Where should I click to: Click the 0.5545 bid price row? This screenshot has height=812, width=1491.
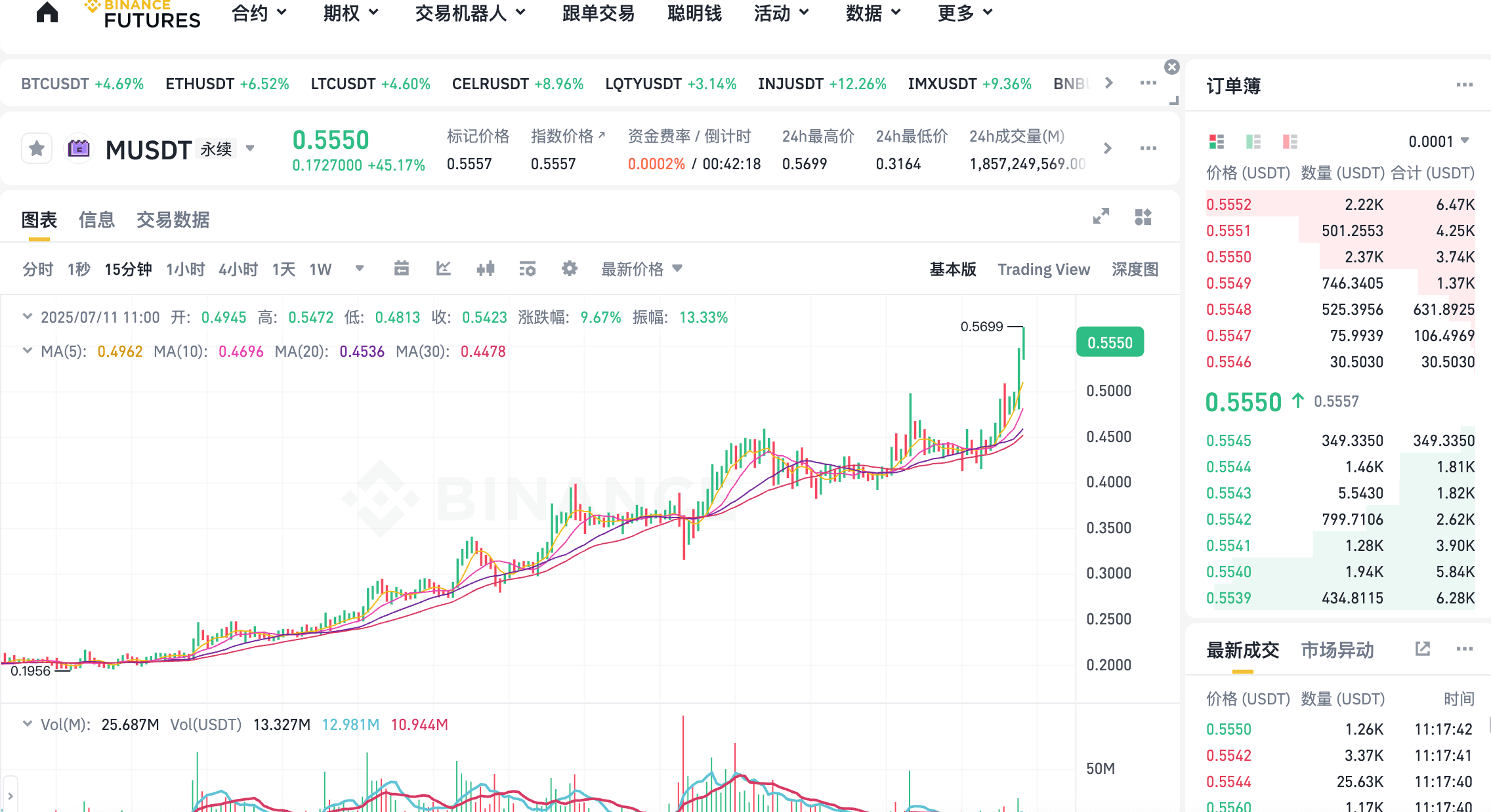point(1228,441)
